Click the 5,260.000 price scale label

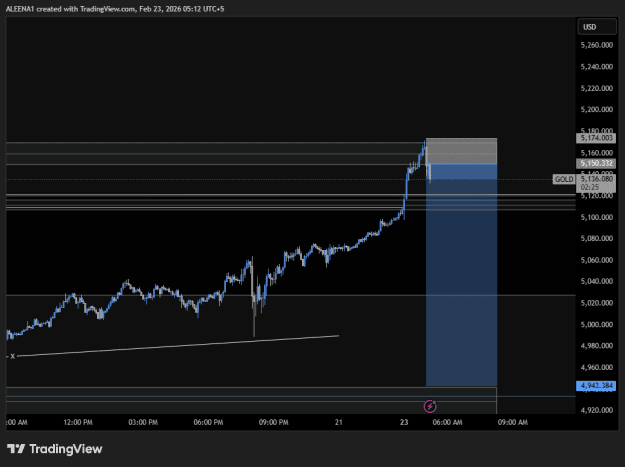coord(596,45)
